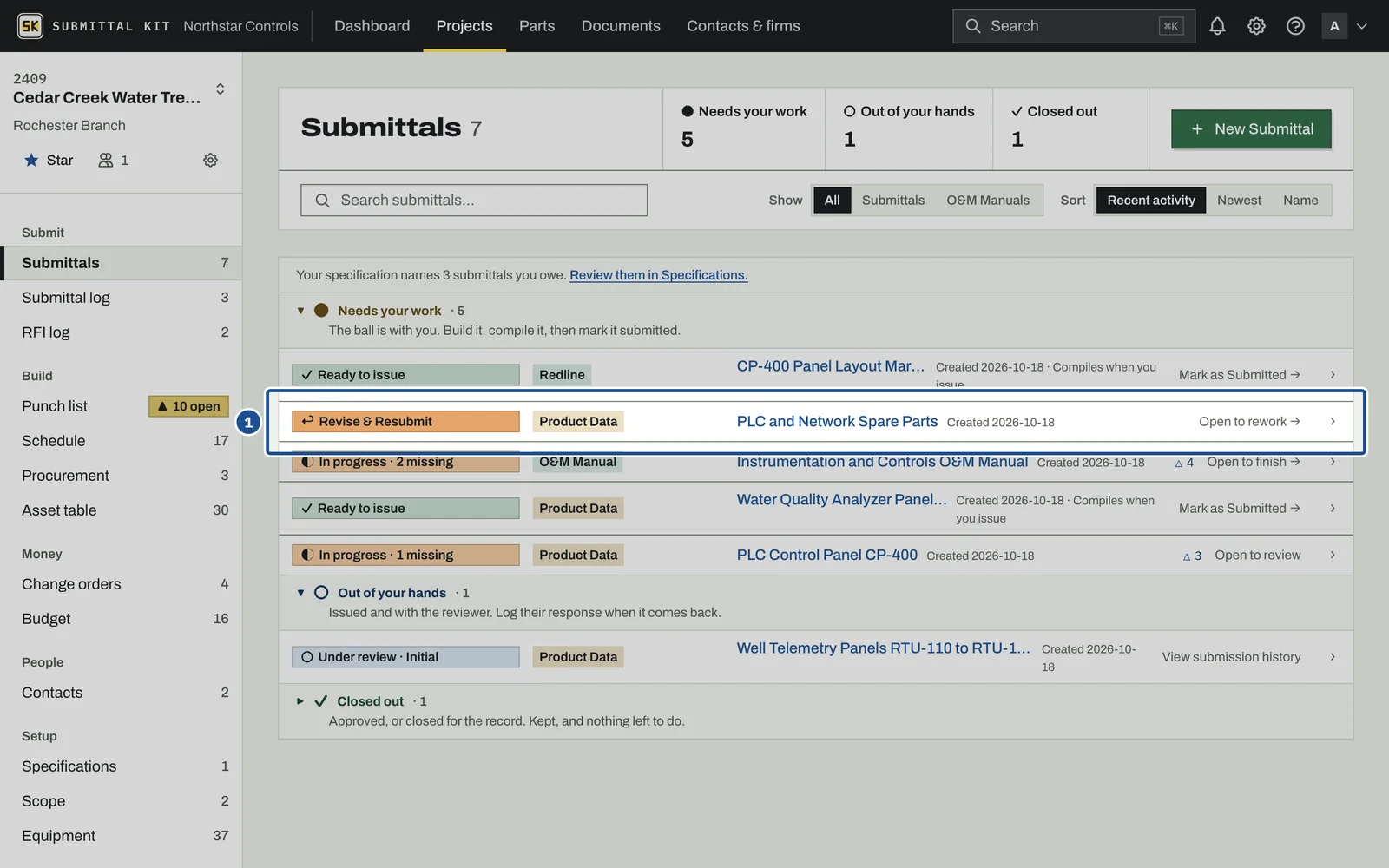Open the Water Quality Analyzer Panel row chevron
This screenshot has width=1389, height=868.
1333,509
